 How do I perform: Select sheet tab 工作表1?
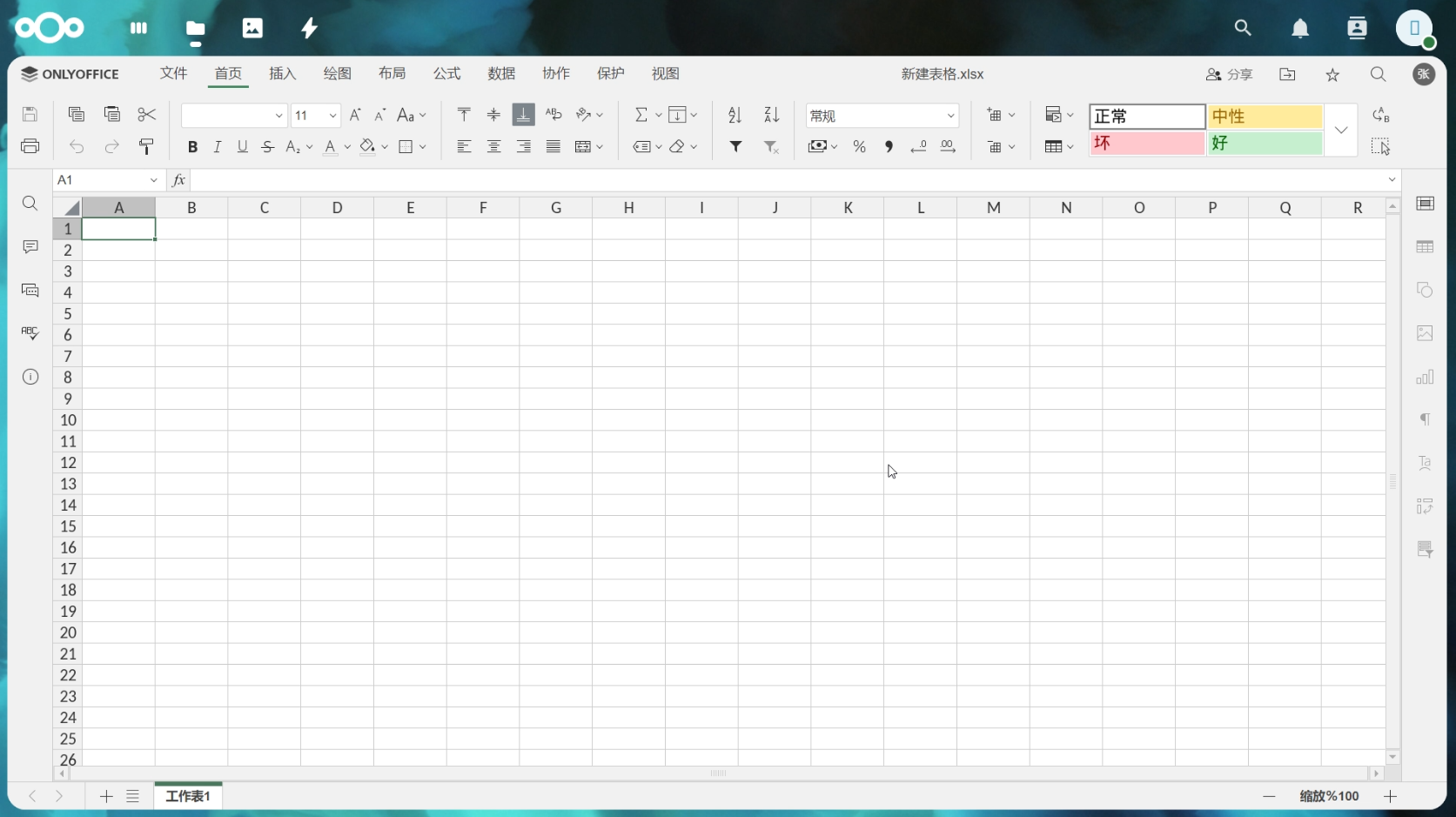[188, 796]
